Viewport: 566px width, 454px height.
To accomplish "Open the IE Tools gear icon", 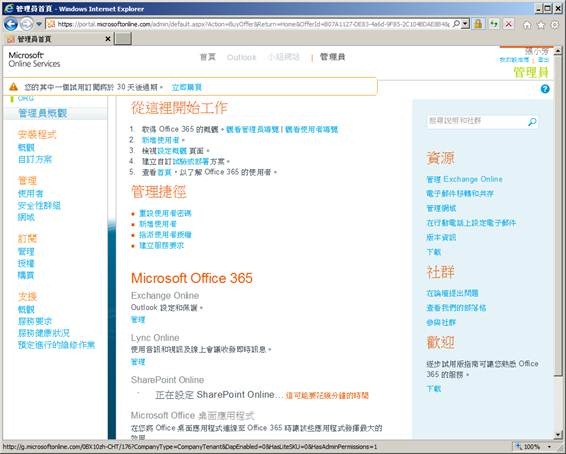I will [x=554, y=25].
